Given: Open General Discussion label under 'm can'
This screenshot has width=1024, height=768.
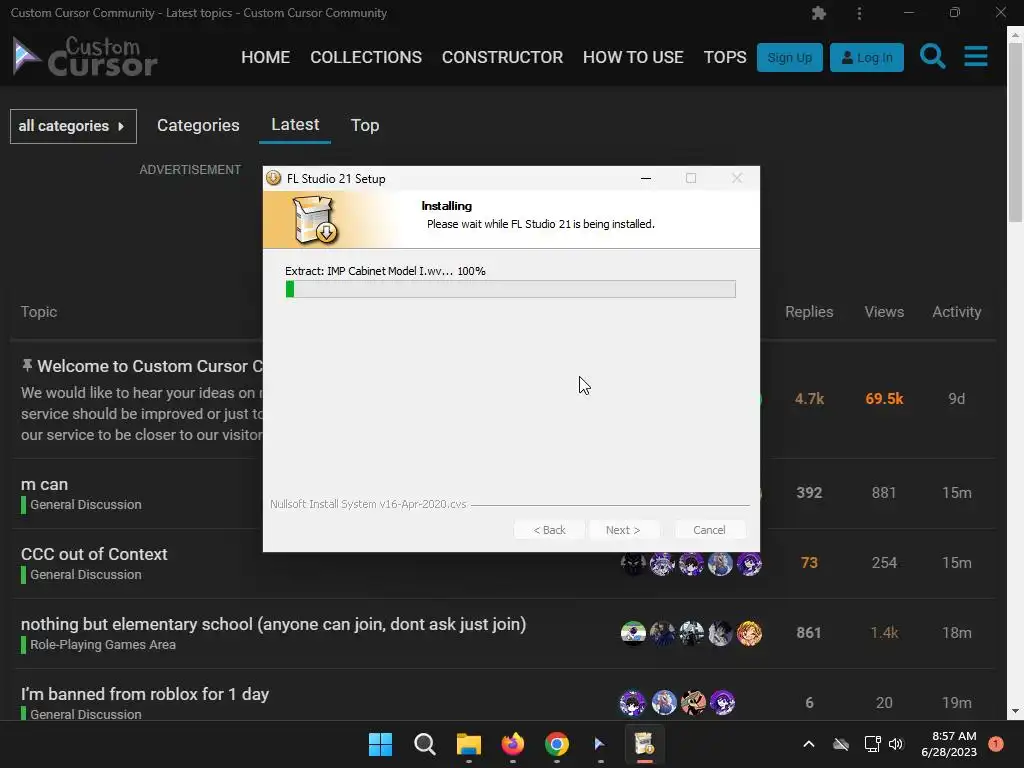Looking at the screenshot, I should (x=86, y=505).
